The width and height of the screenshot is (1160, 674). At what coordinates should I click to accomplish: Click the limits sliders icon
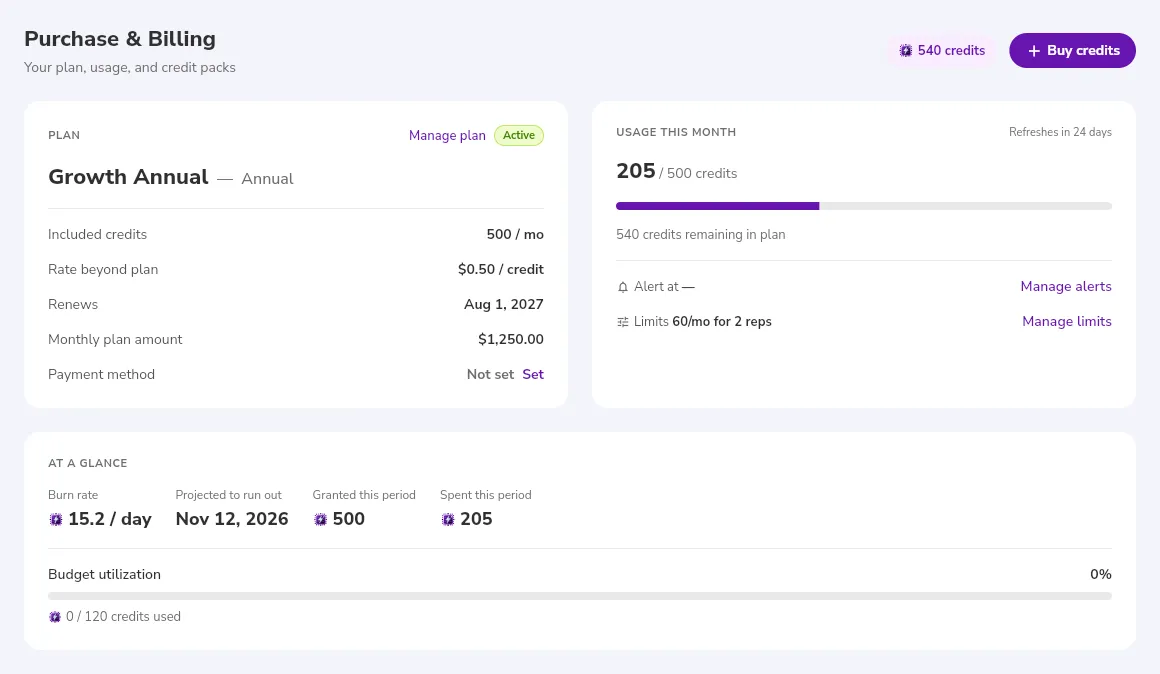(x=623, y=322)
